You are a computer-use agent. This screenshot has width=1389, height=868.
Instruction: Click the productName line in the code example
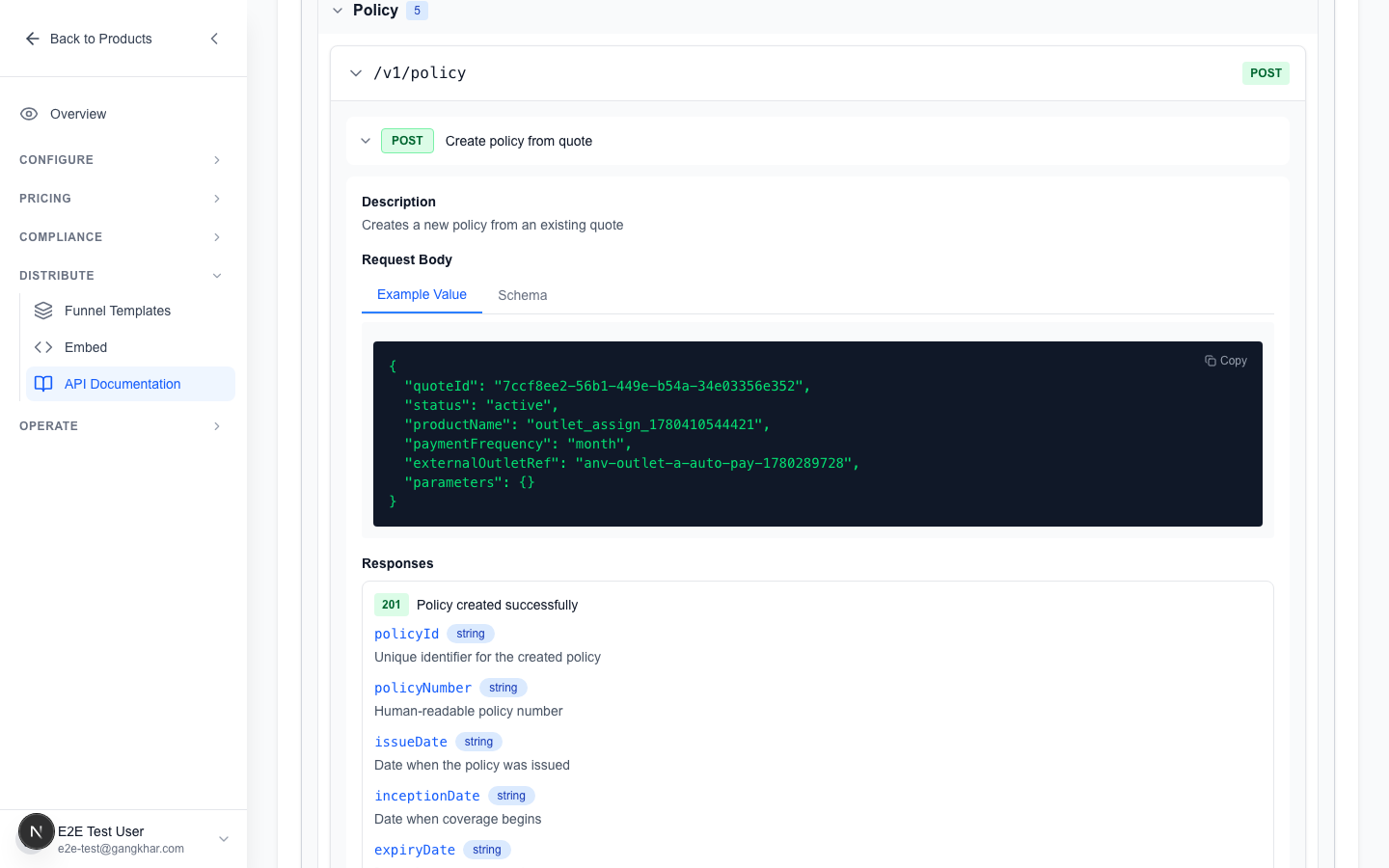point(587,424)
